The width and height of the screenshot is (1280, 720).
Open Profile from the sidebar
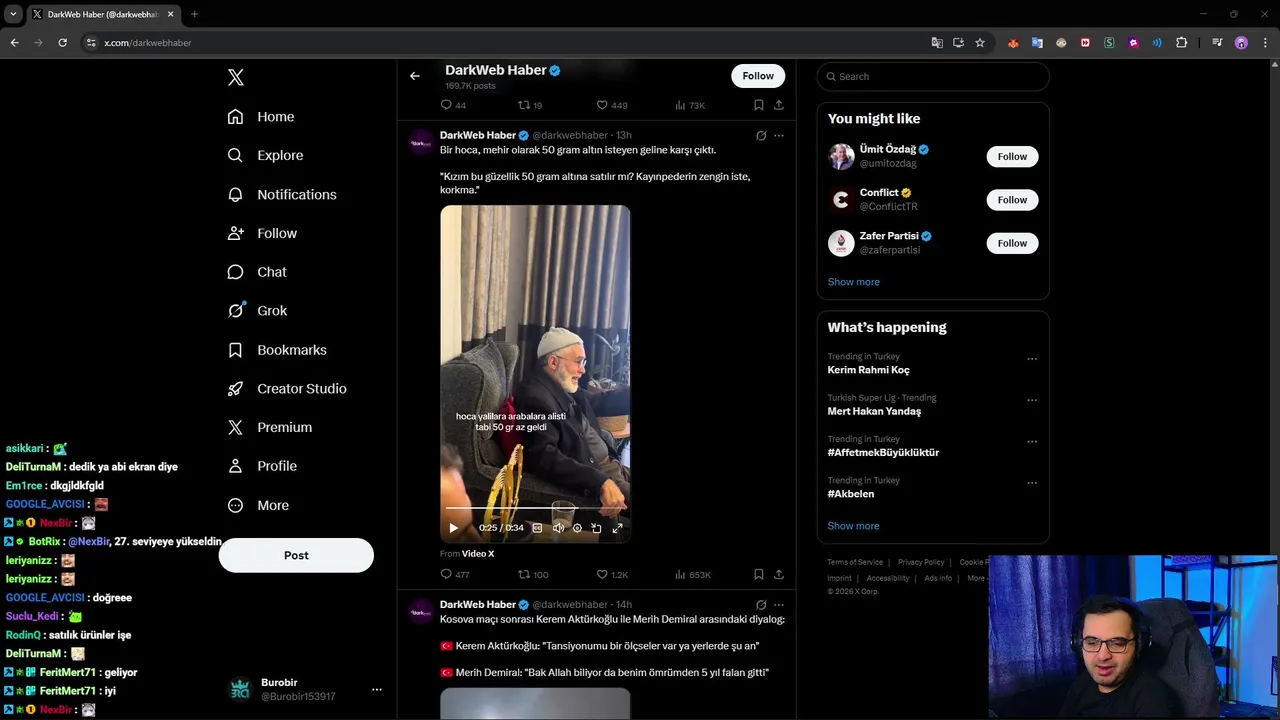tap(262, 466)
